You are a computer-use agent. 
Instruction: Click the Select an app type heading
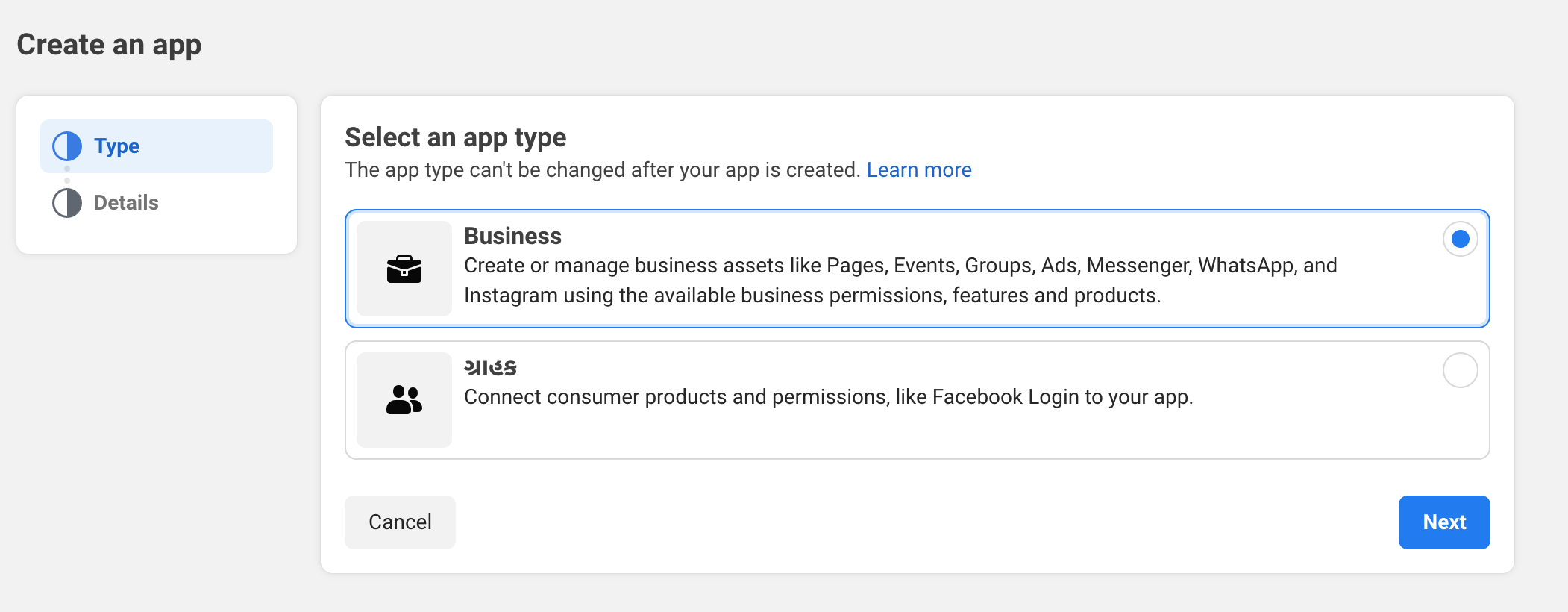coord(455,137)
